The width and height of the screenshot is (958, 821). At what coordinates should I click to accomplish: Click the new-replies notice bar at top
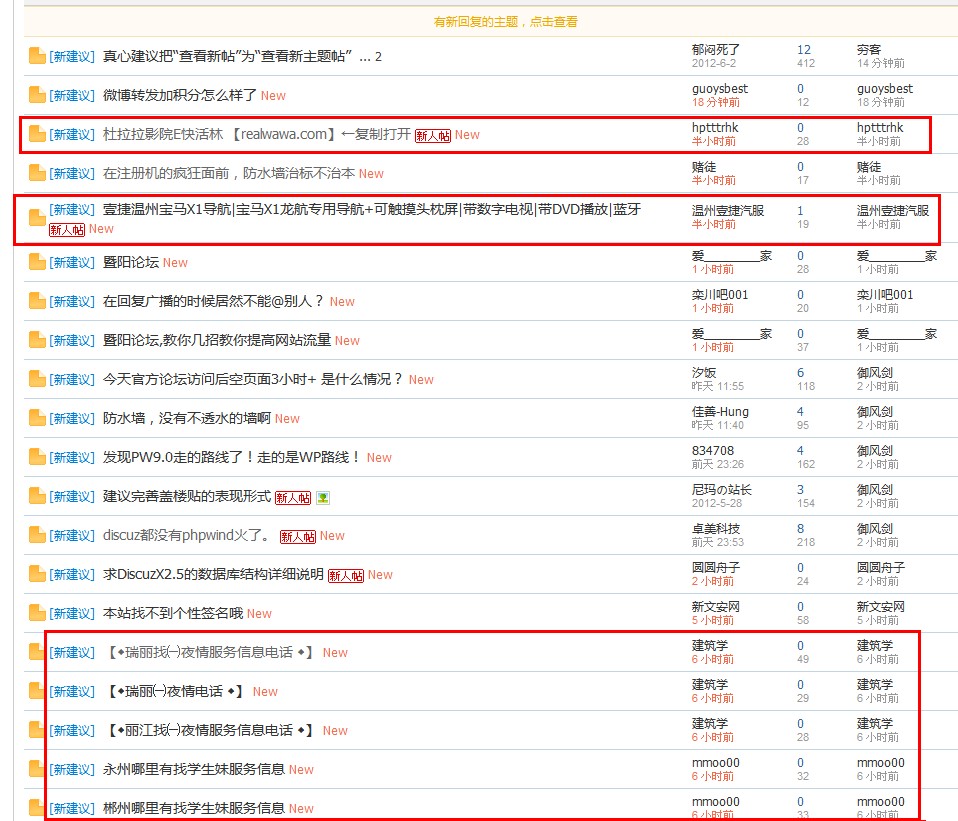[x=505, y=22]
